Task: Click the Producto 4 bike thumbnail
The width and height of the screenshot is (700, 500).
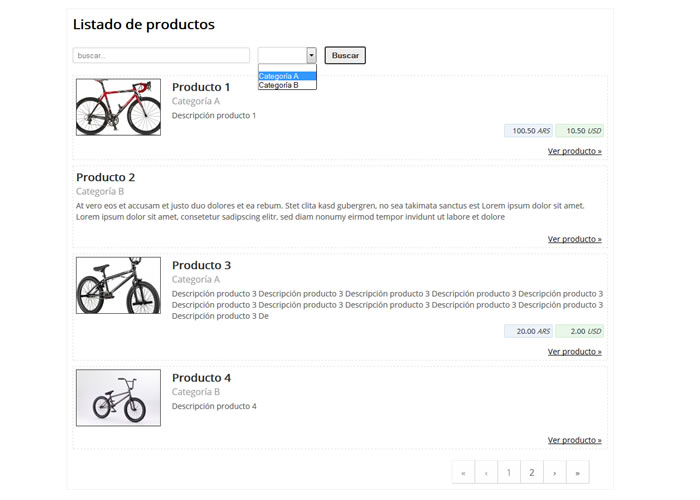Action: [118, 398]
